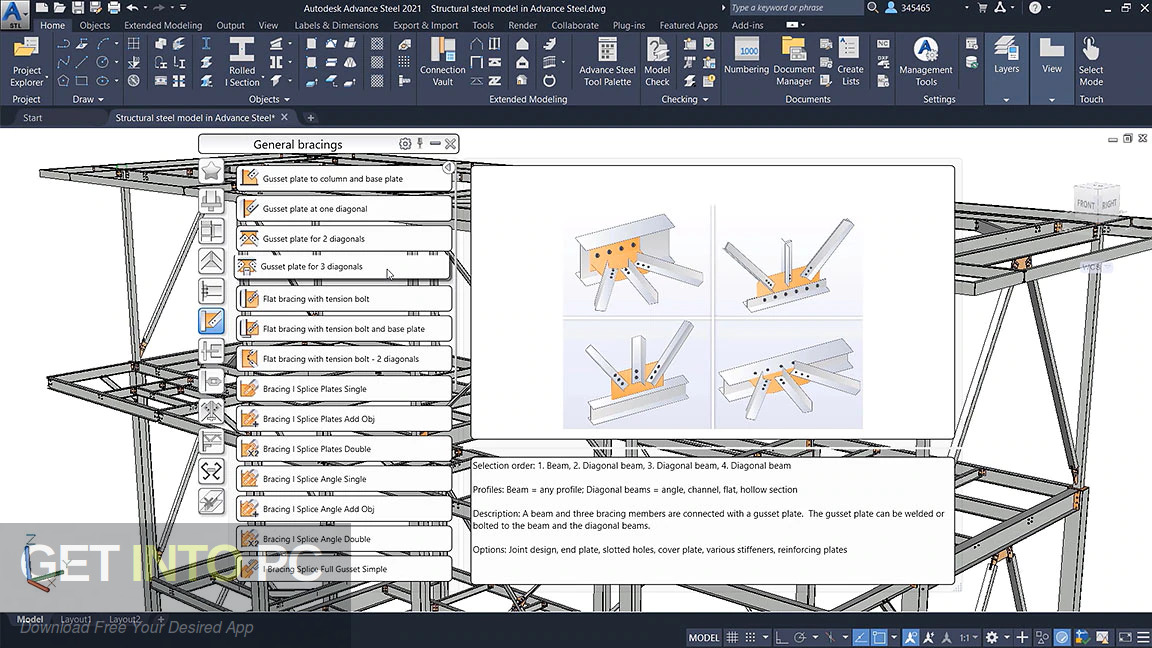Open the Project Explorer
Screen dimensions: 1152x648
coord(26,62)
